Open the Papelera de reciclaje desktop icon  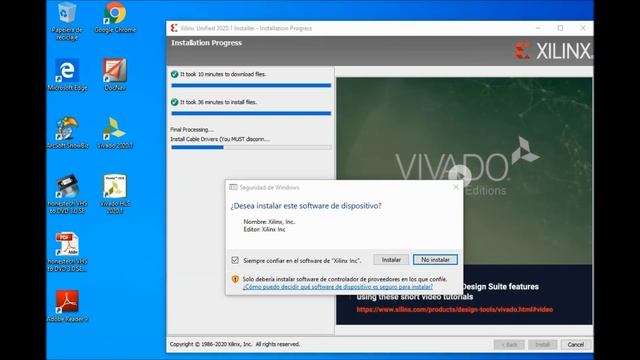[x=67, y=21]
